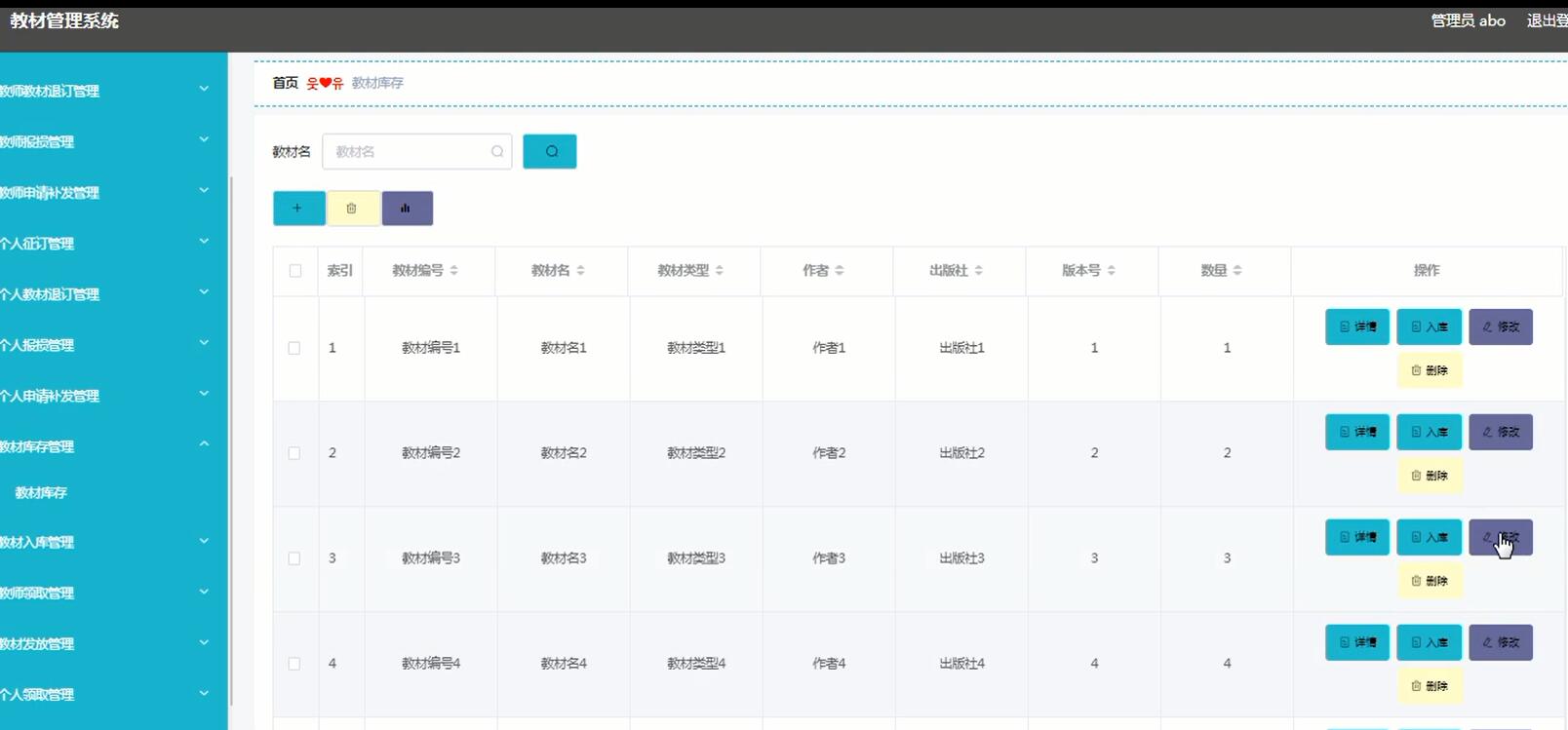Click the purple bar chart statistics button
Viewport: 1568px width, 730px height.
tap(407, 208)
